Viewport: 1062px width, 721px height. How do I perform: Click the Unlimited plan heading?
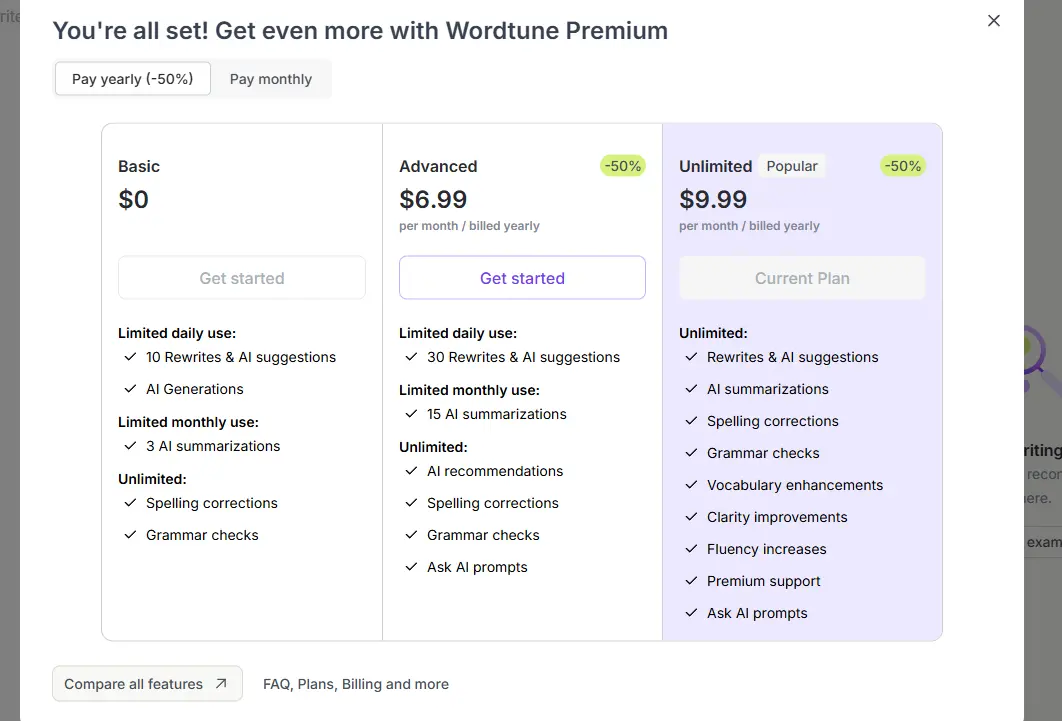tap(715, 166)
